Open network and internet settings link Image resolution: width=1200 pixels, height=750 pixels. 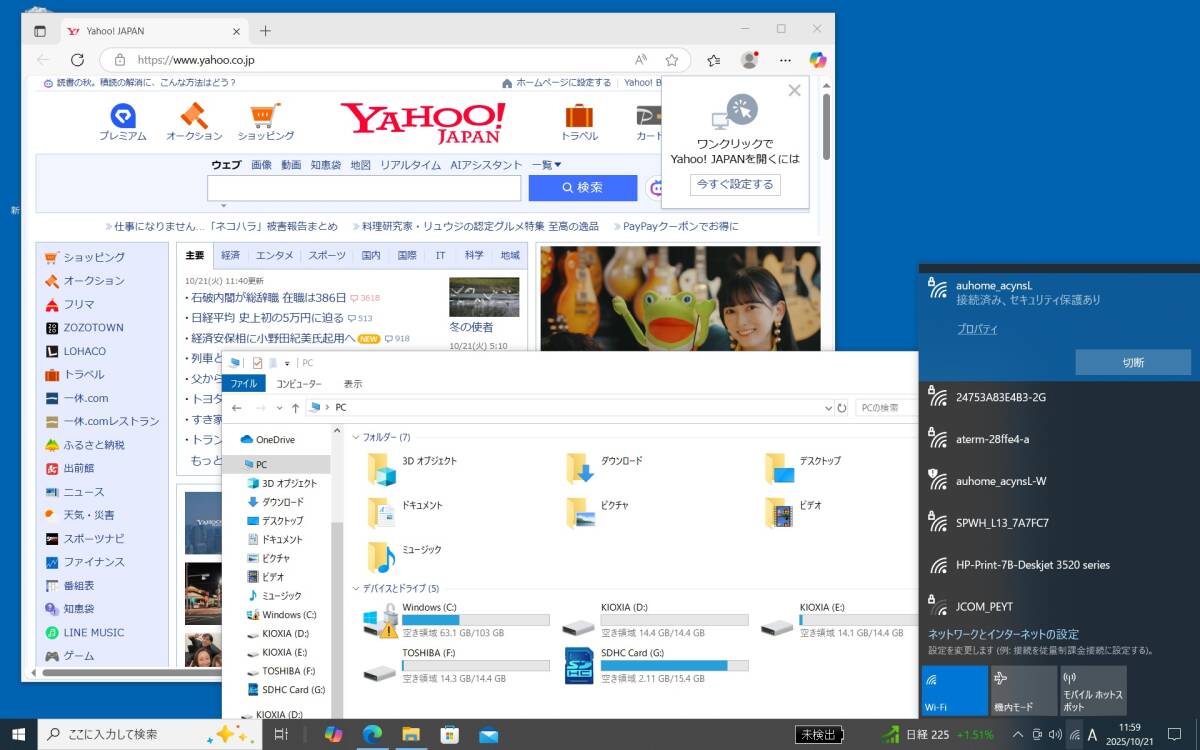click(1003, 634)
